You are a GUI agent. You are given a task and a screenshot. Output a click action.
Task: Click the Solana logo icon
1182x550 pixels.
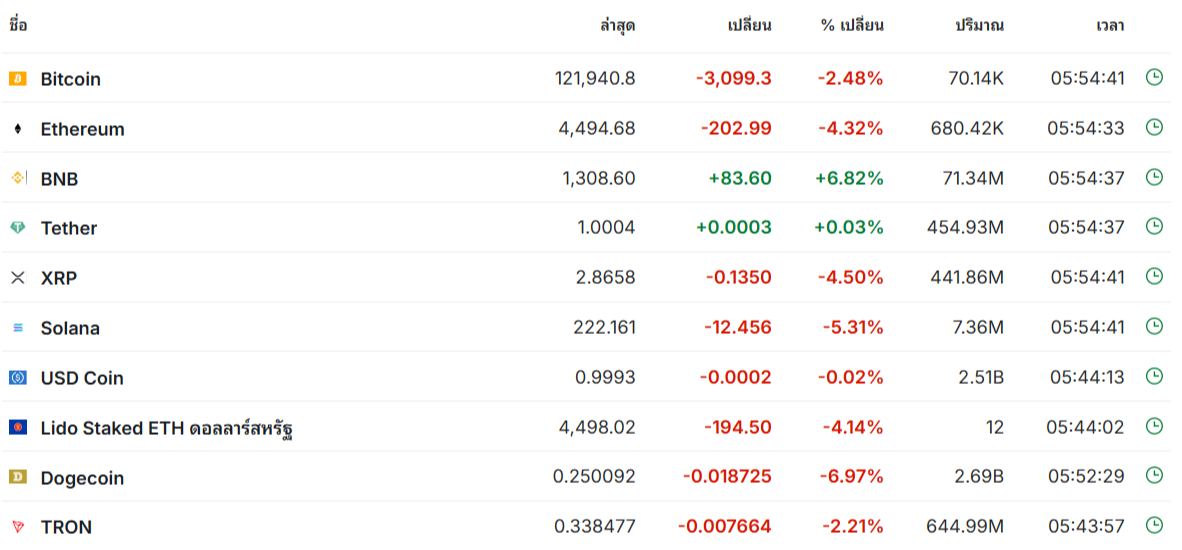click(17, 328)
